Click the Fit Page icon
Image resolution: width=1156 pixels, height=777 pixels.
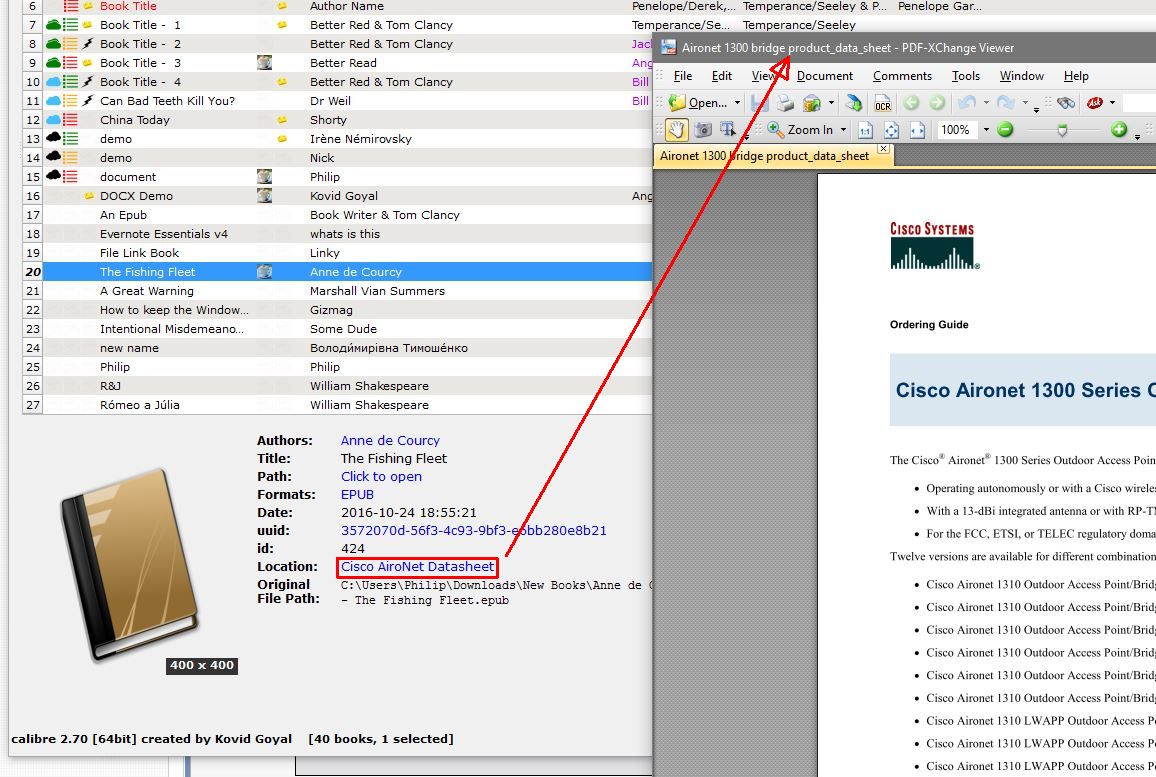click(891, 130)
